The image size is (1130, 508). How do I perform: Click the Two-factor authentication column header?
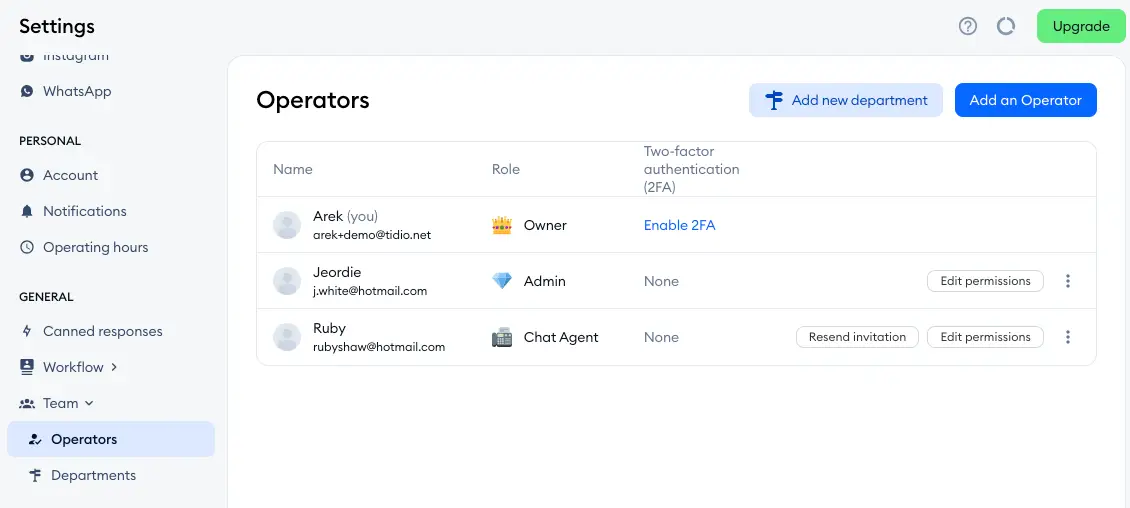(691, 169)
